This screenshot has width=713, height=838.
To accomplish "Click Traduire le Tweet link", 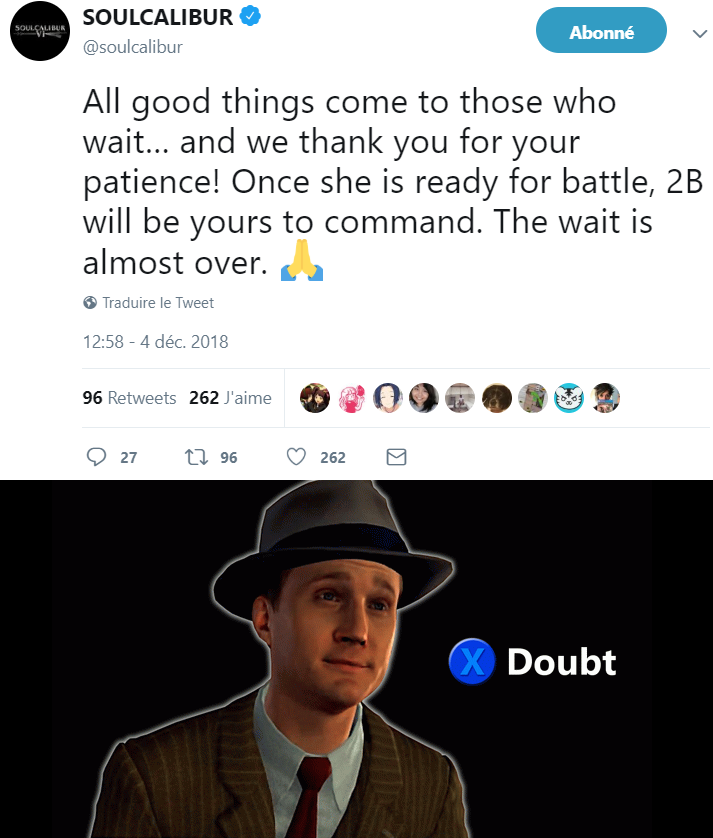I will point(158,302).
